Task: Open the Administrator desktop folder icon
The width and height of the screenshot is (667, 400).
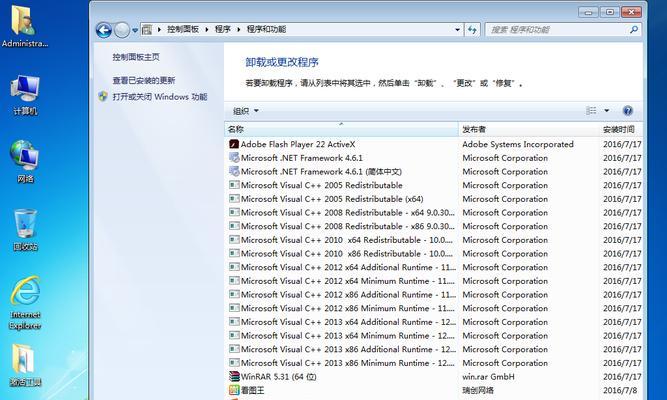Action: [x=25, y=26]
